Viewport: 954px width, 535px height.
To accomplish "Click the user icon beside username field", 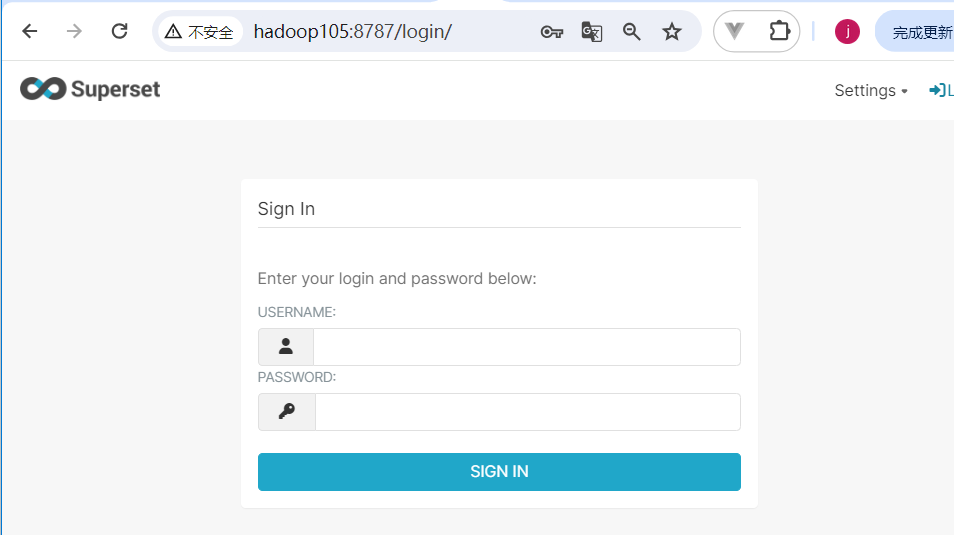I will point(286,347).
